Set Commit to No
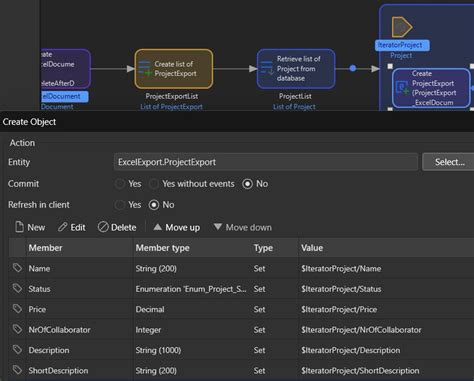The width and height of the screenshot is (474, 381). tap(247, 184)
